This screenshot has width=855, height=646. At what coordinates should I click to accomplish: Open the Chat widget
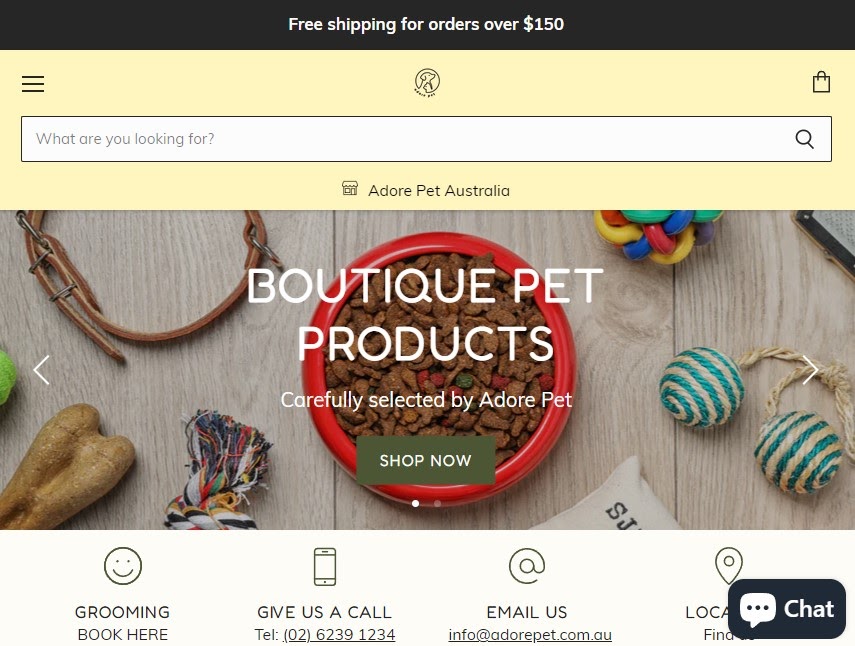pyautogui.click(x=787, y=608)
